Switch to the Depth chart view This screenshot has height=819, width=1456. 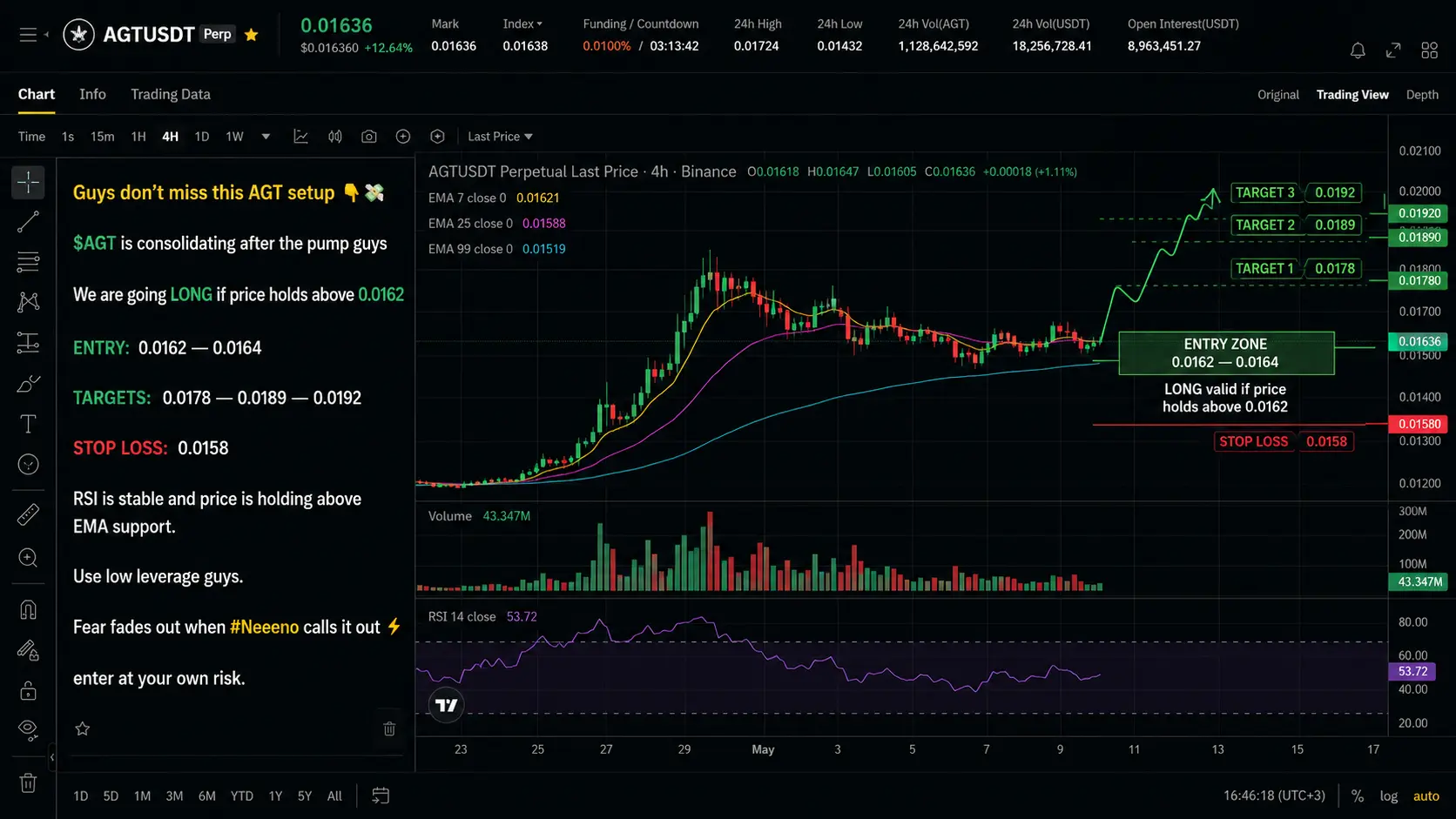click(x=1422, y=95)
